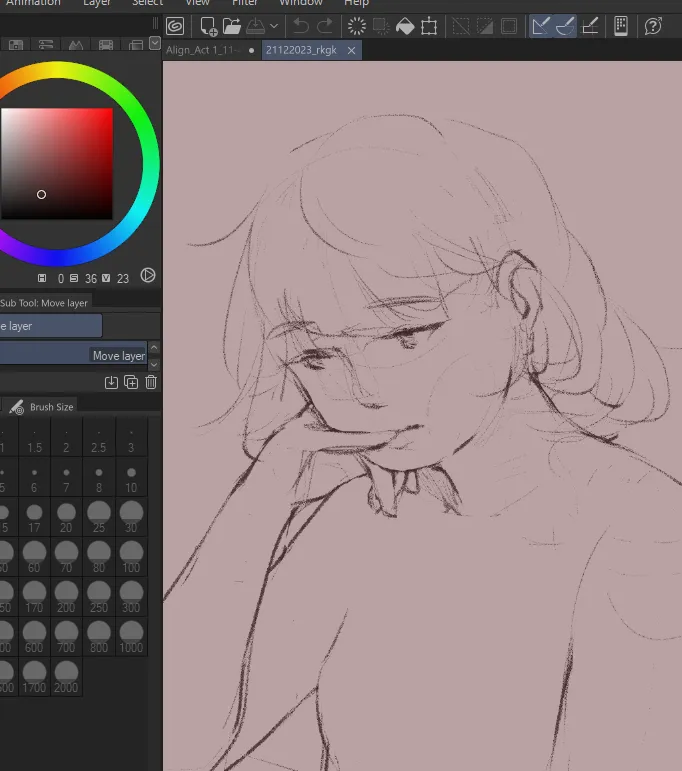The height and width of the screenshot is (771, 682).
Task: Click the sub tool list up arrow
Action: point(154,348)
